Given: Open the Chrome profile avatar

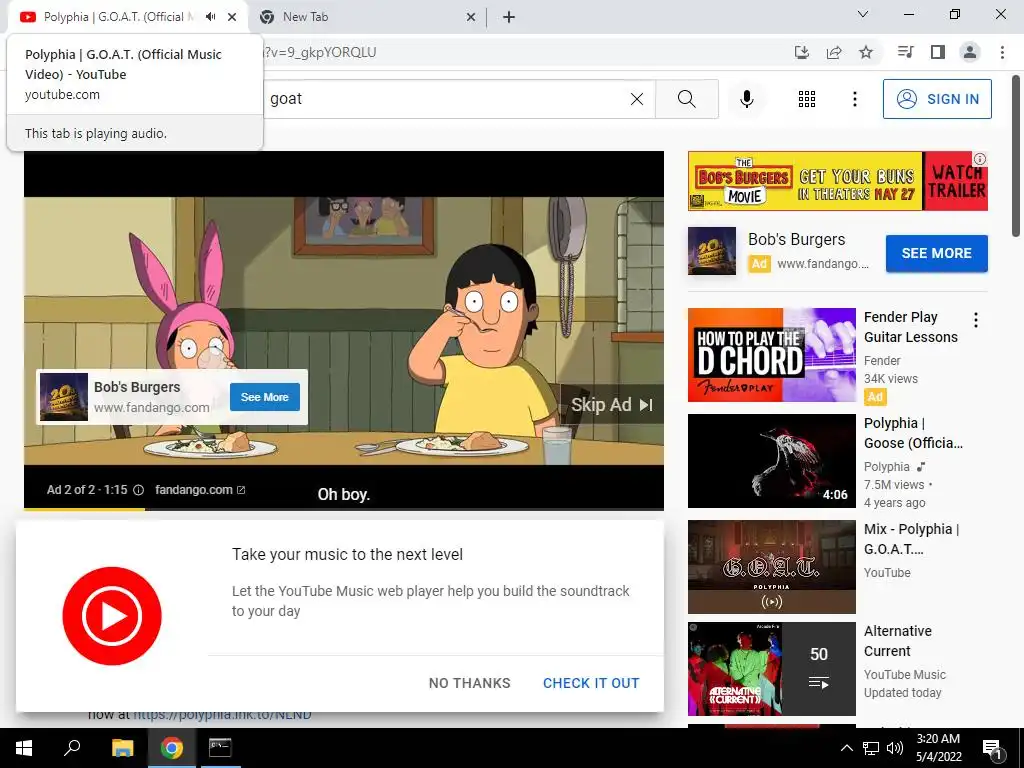Looking at the screenshot, I should [x=970, y=52].
